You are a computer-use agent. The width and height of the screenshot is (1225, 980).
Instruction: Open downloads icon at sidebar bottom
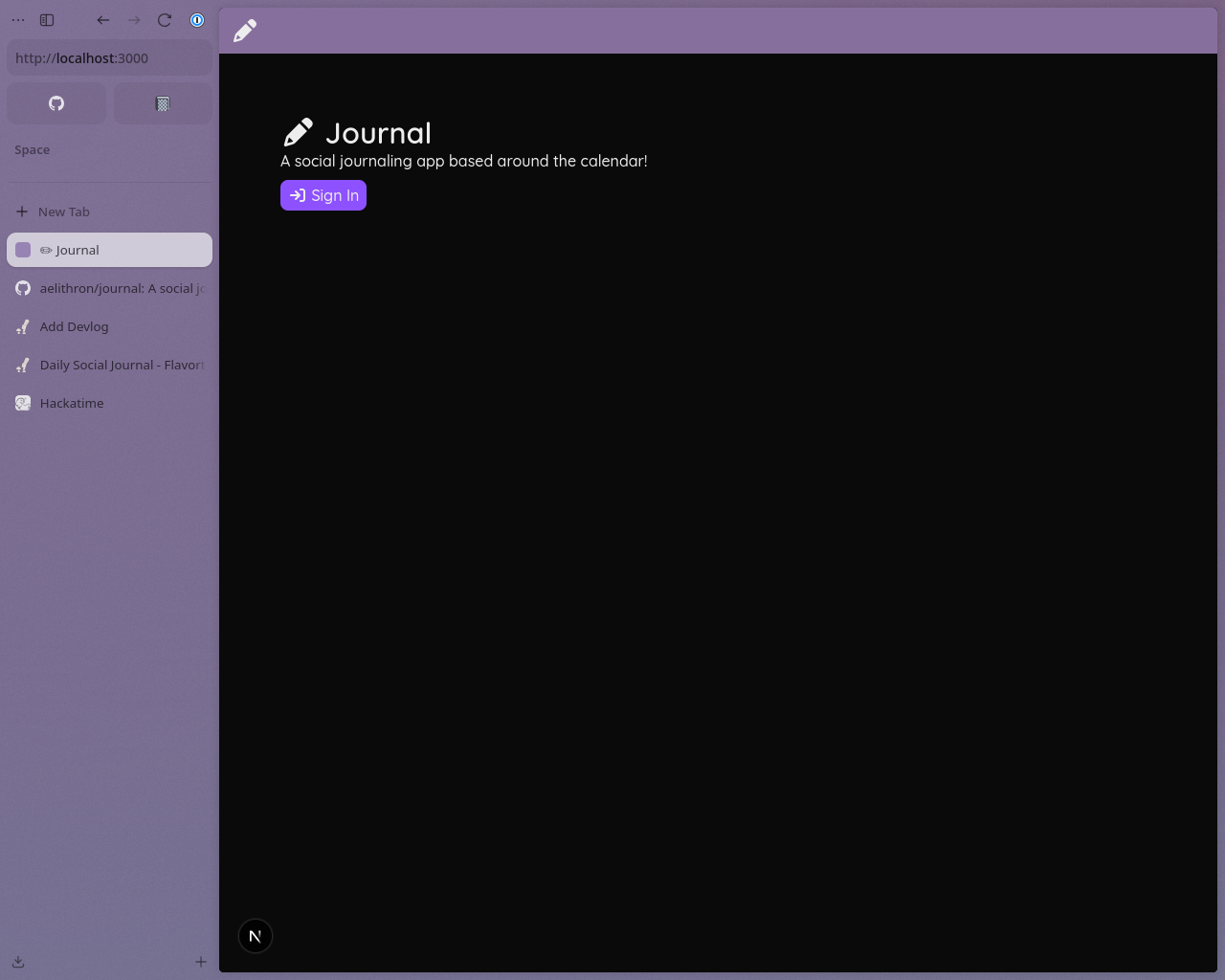[18, 962]
